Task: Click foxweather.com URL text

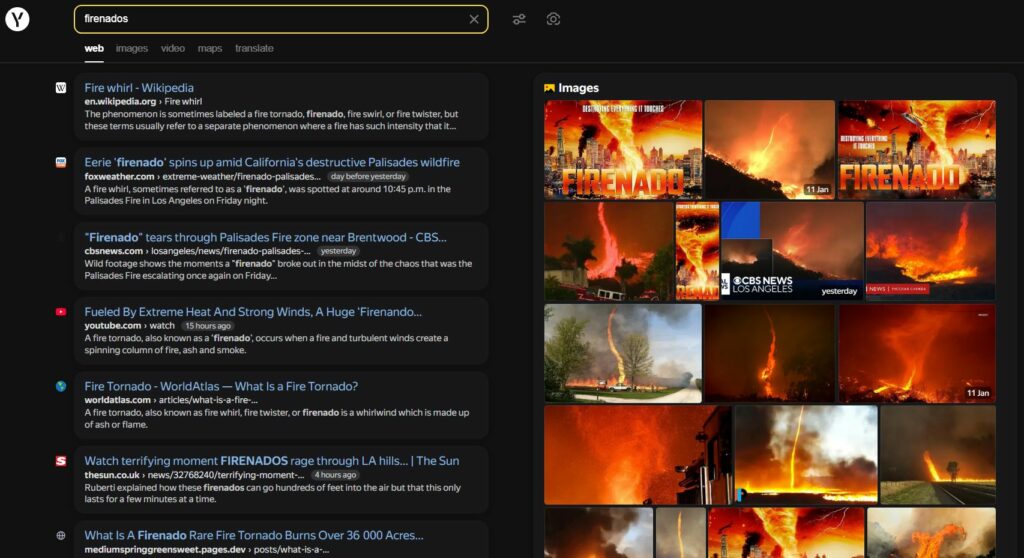Action: point(120,176)
